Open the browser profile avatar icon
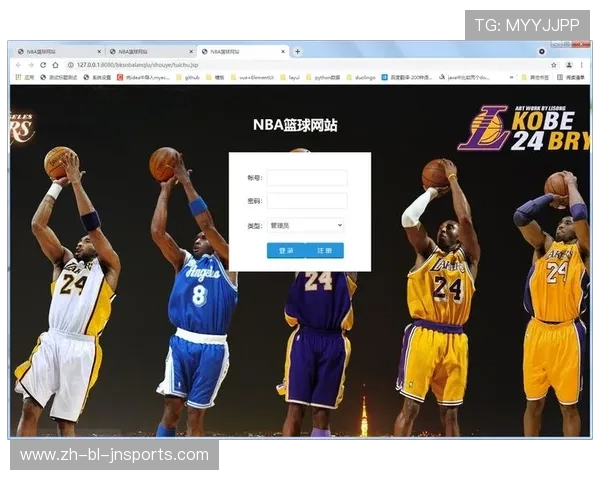 coord(569,65)
